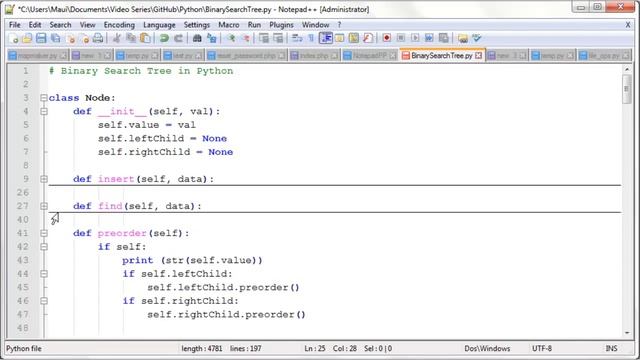Open the Run menu
Viewport: 640px width, 360px height.
(x=254, y=25)
